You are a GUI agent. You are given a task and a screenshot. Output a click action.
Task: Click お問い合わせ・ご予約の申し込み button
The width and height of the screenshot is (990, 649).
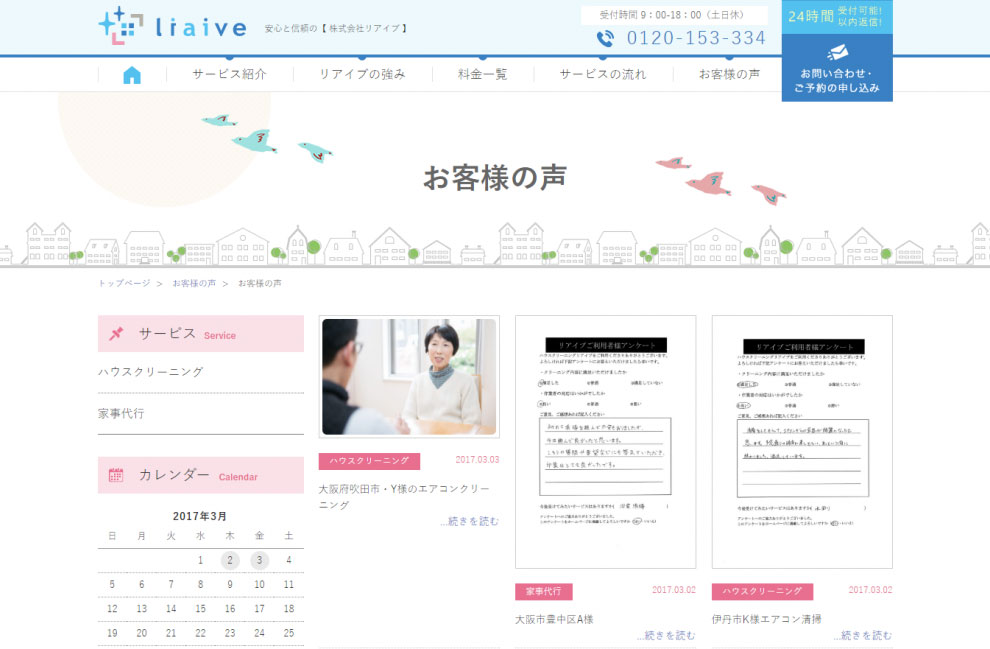click(837, 68)
